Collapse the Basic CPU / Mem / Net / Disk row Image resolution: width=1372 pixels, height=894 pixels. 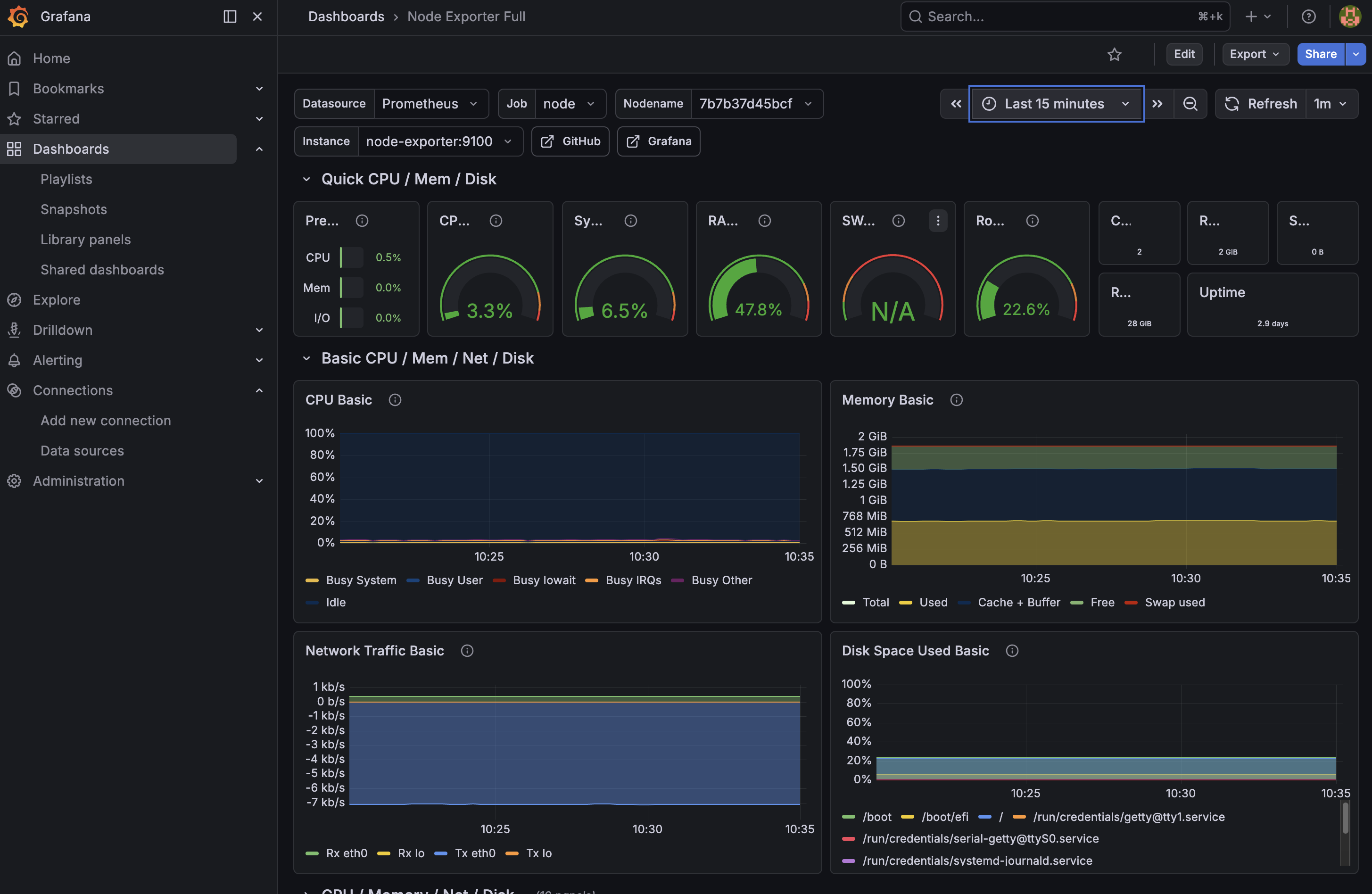tap(306, 358)
